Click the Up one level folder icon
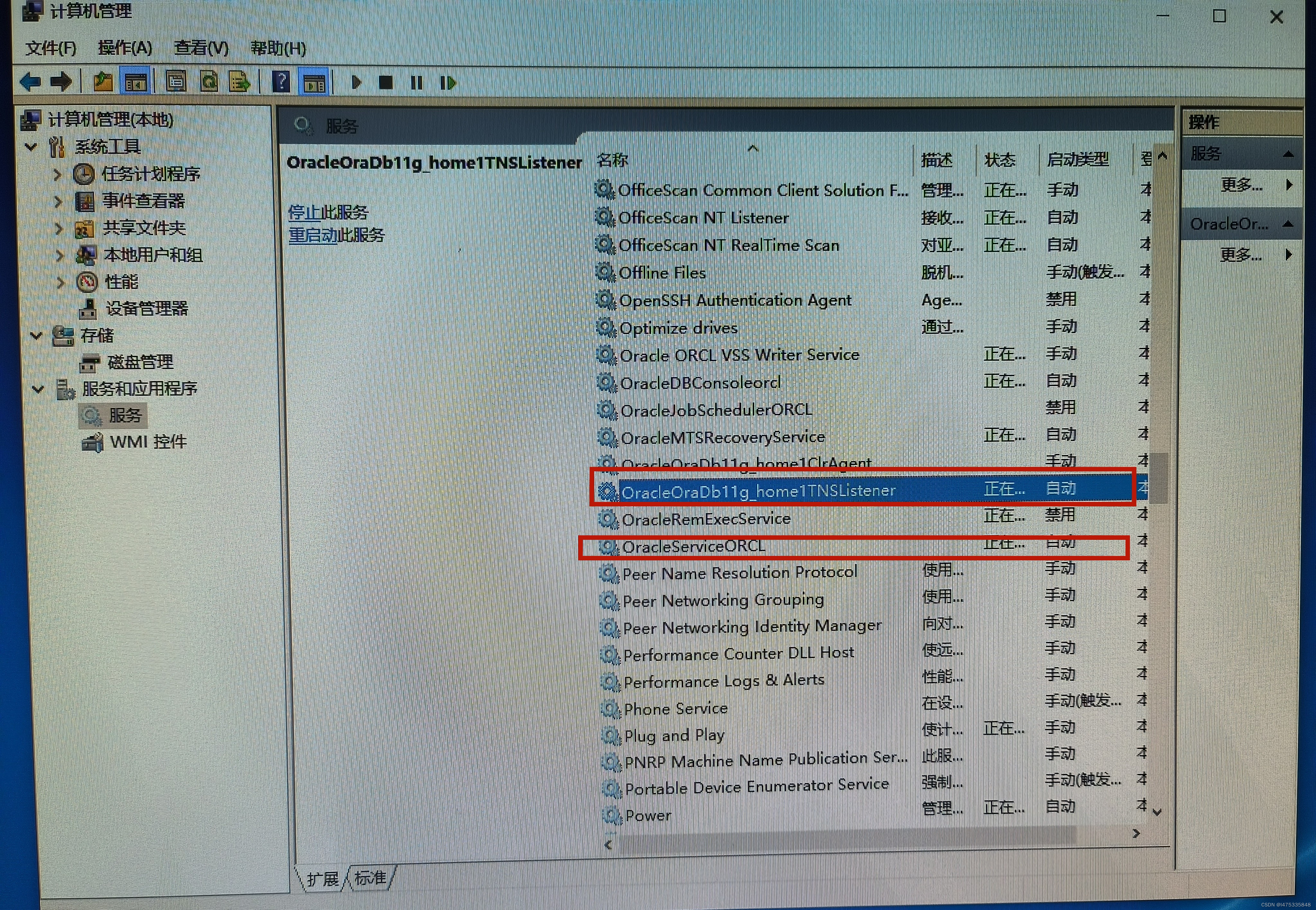The width and height of the screenshot is (1316, 910). click(x=103, y=83)
